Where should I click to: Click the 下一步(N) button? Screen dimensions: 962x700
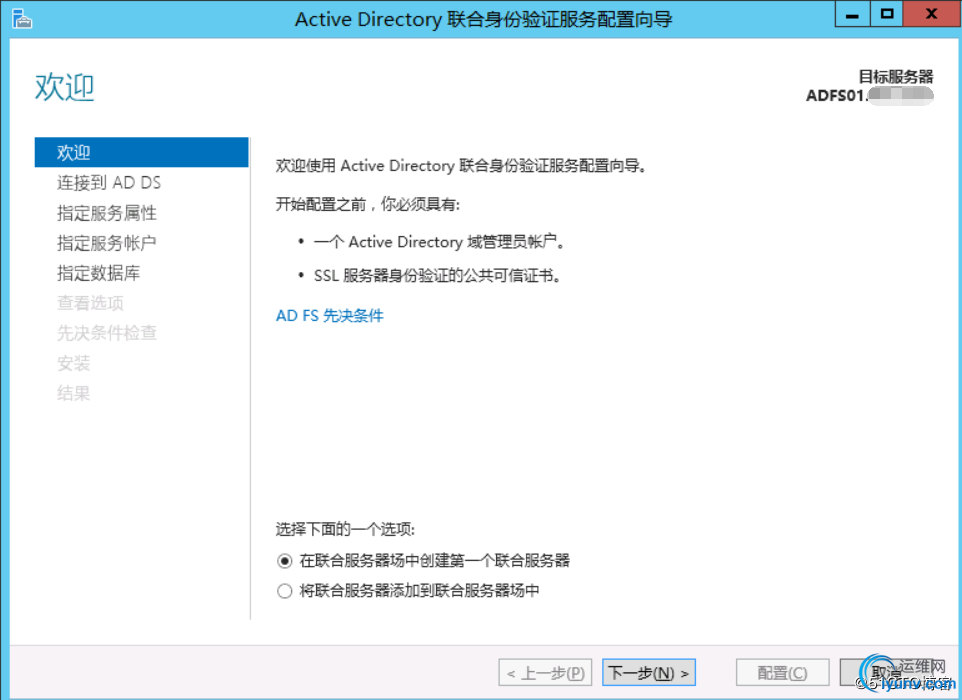648,672
